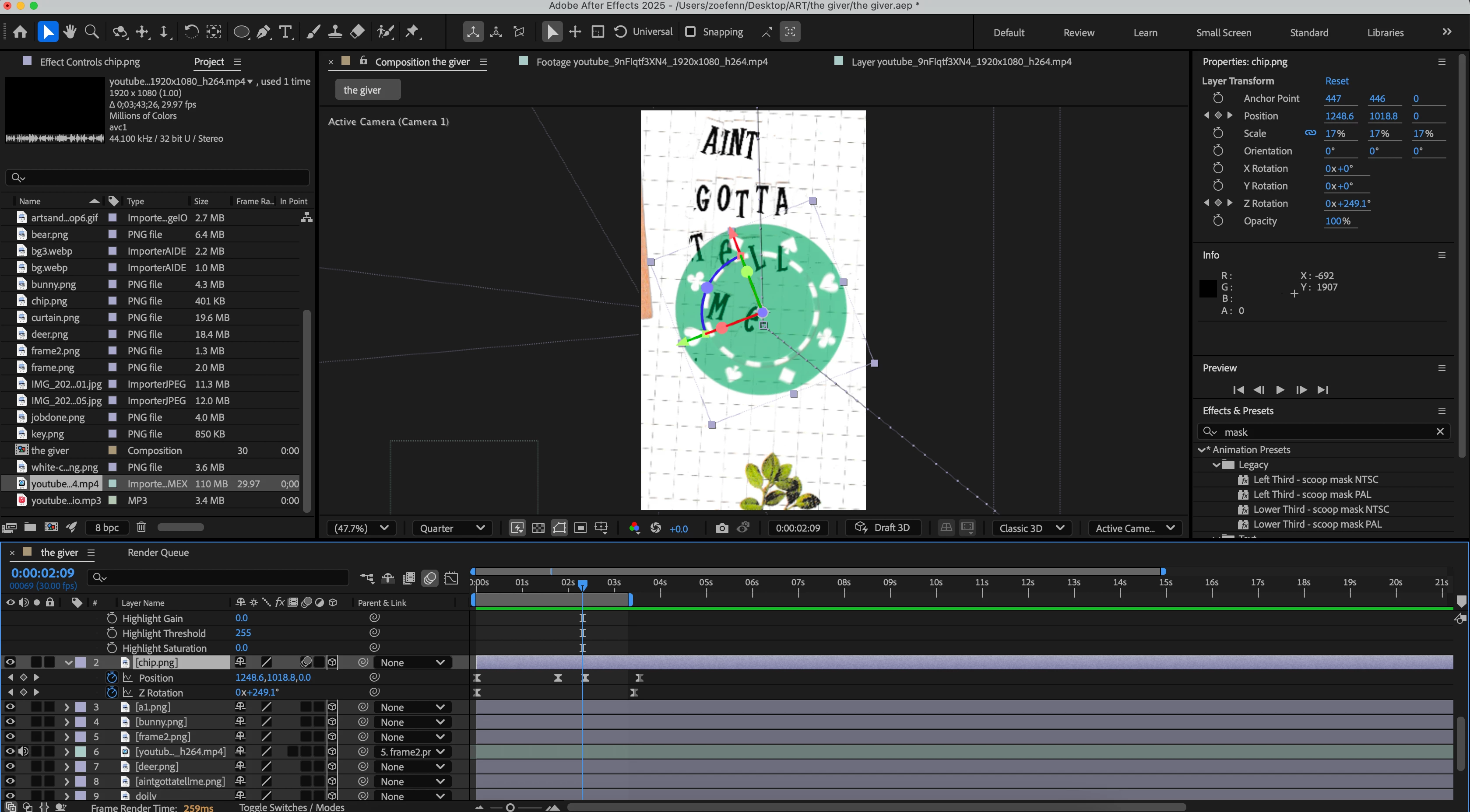
Task: Expand the deer.png layer properties
Action: click(66, 766)
